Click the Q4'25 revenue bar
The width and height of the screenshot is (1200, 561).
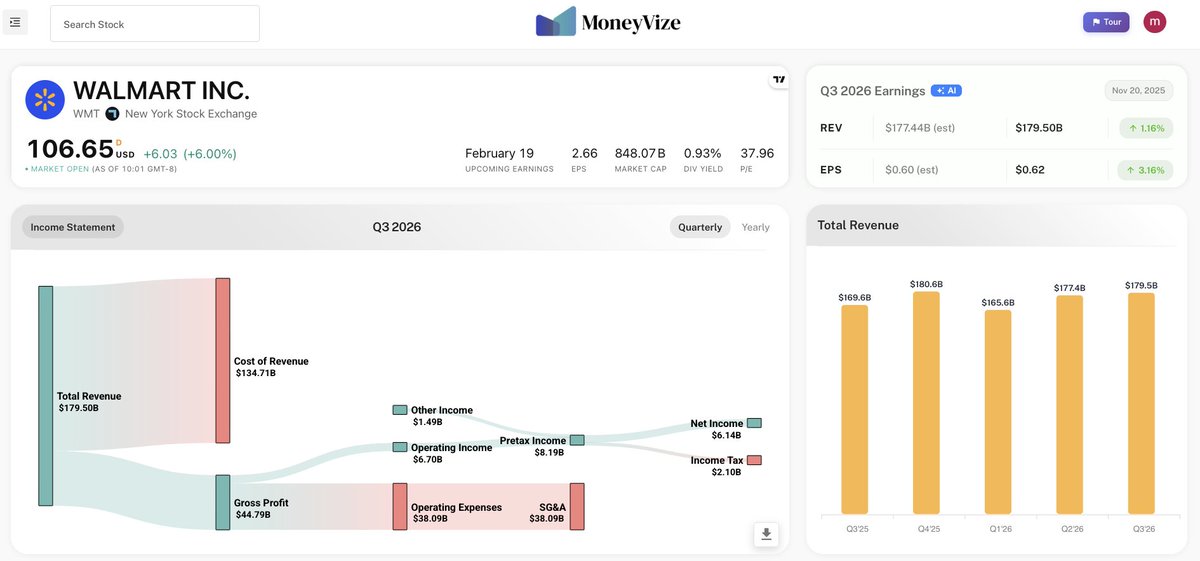click(x=926, y=402)
